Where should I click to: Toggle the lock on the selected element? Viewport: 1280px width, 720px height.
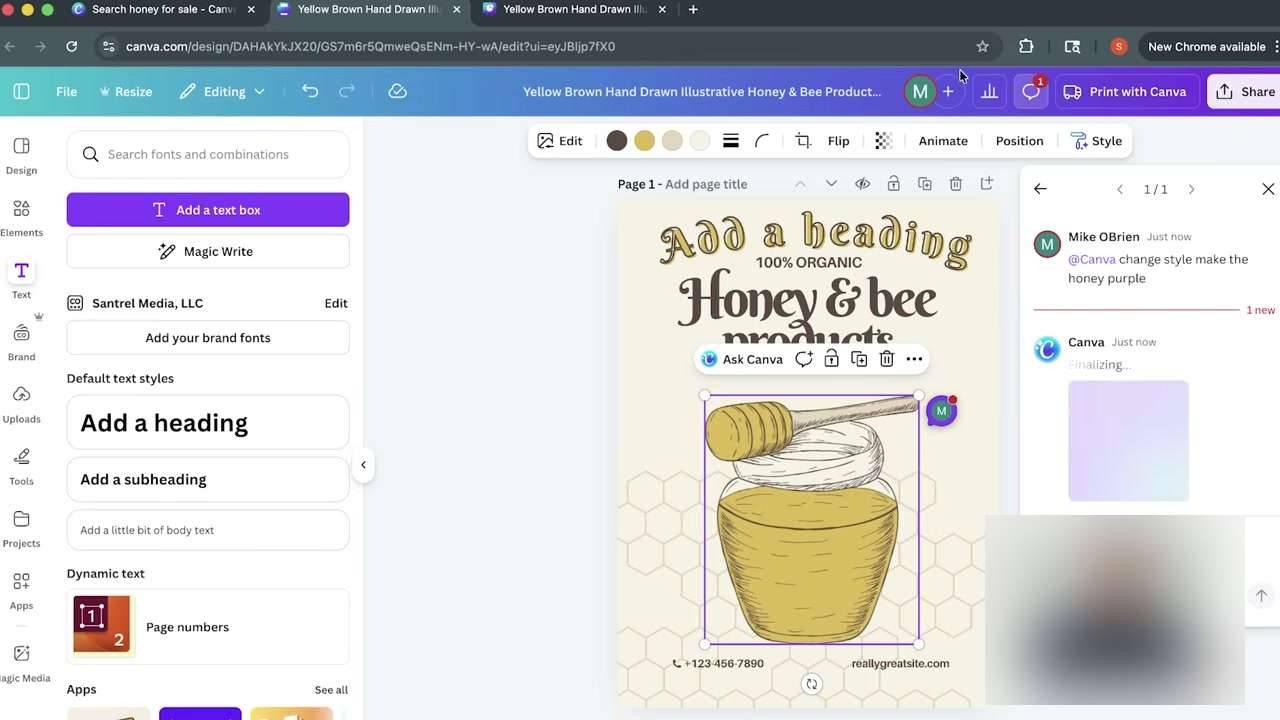coord(831,359)
